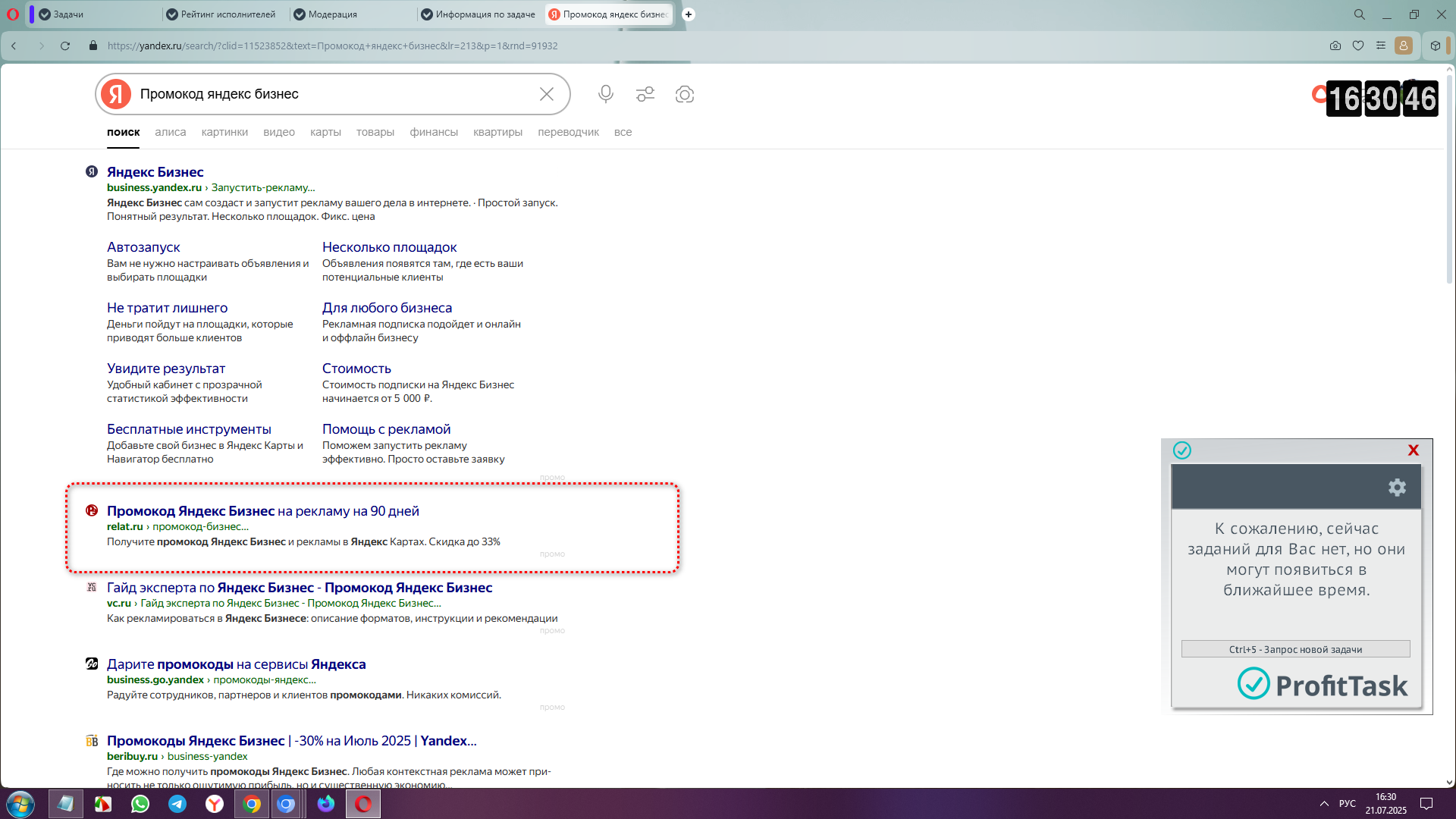Open the все categories menu
Viewport: 1456px width, 819px height.
point(623,132)
